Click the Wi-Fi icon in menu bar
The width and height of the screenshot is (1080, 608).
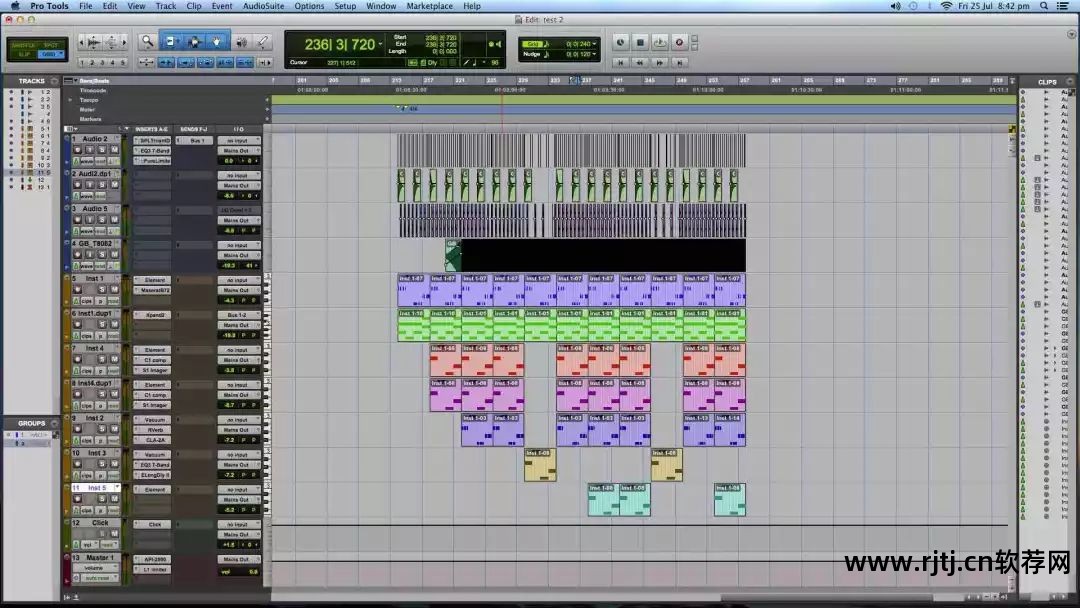[x=946, y=6]
